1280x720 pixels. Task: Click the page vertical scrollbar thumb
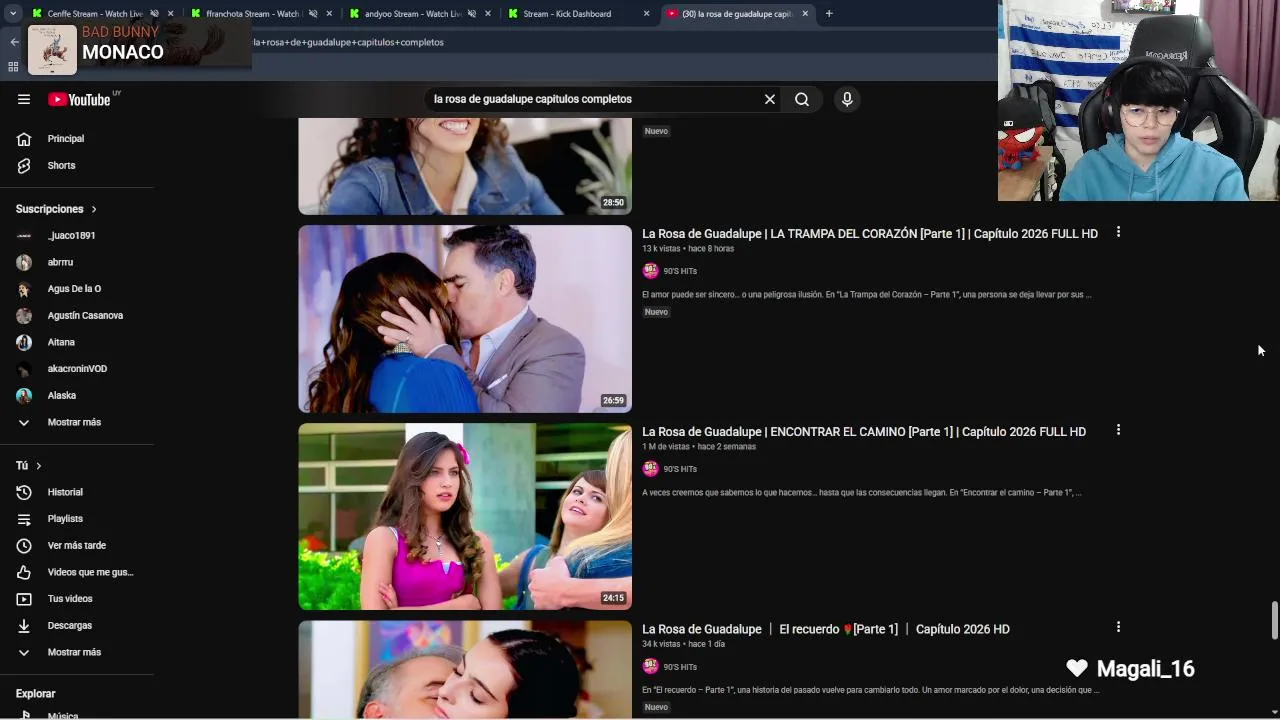click(x=1274, y=620)
